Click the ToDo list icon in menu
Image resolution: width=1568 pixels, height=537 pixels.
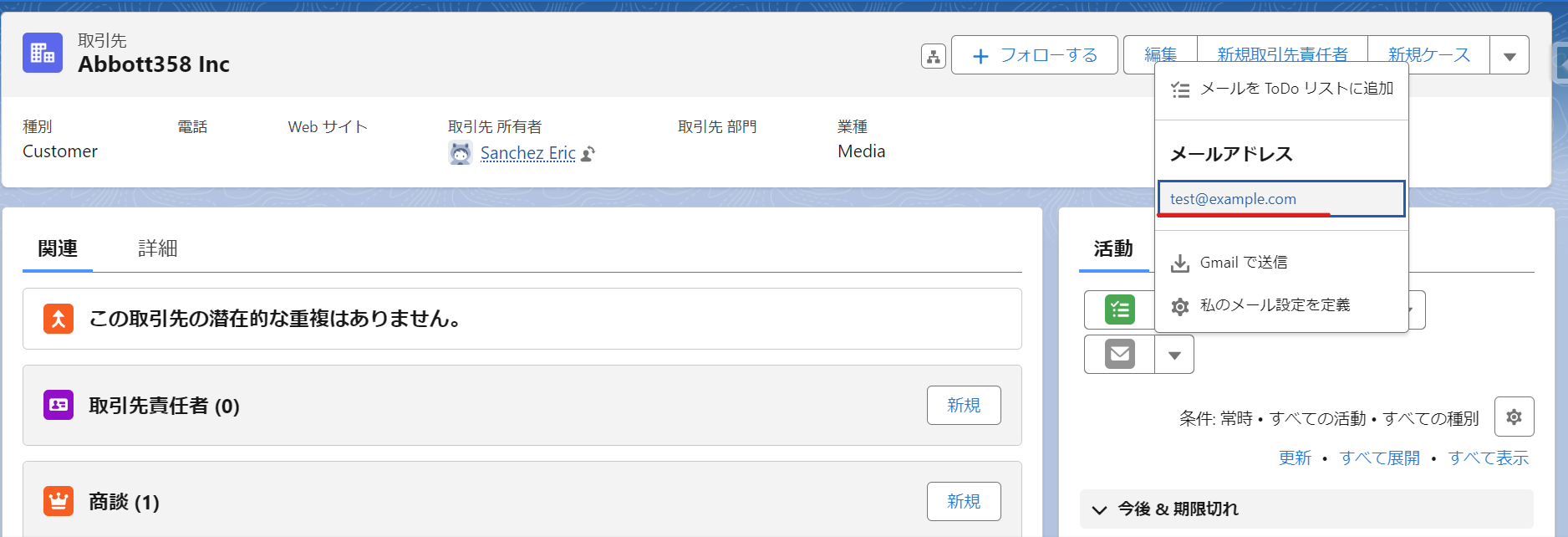pos(1180,89)
